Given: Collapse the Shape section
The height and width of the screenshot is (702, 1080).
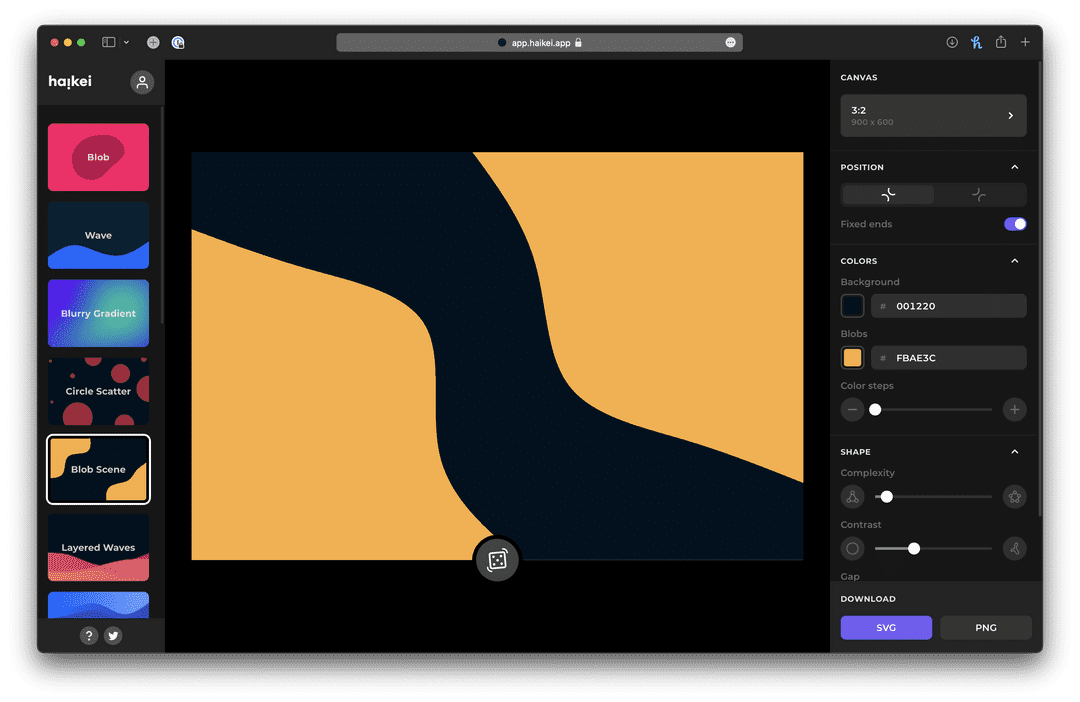Looking at the screenshot, I should [1014, 452].
